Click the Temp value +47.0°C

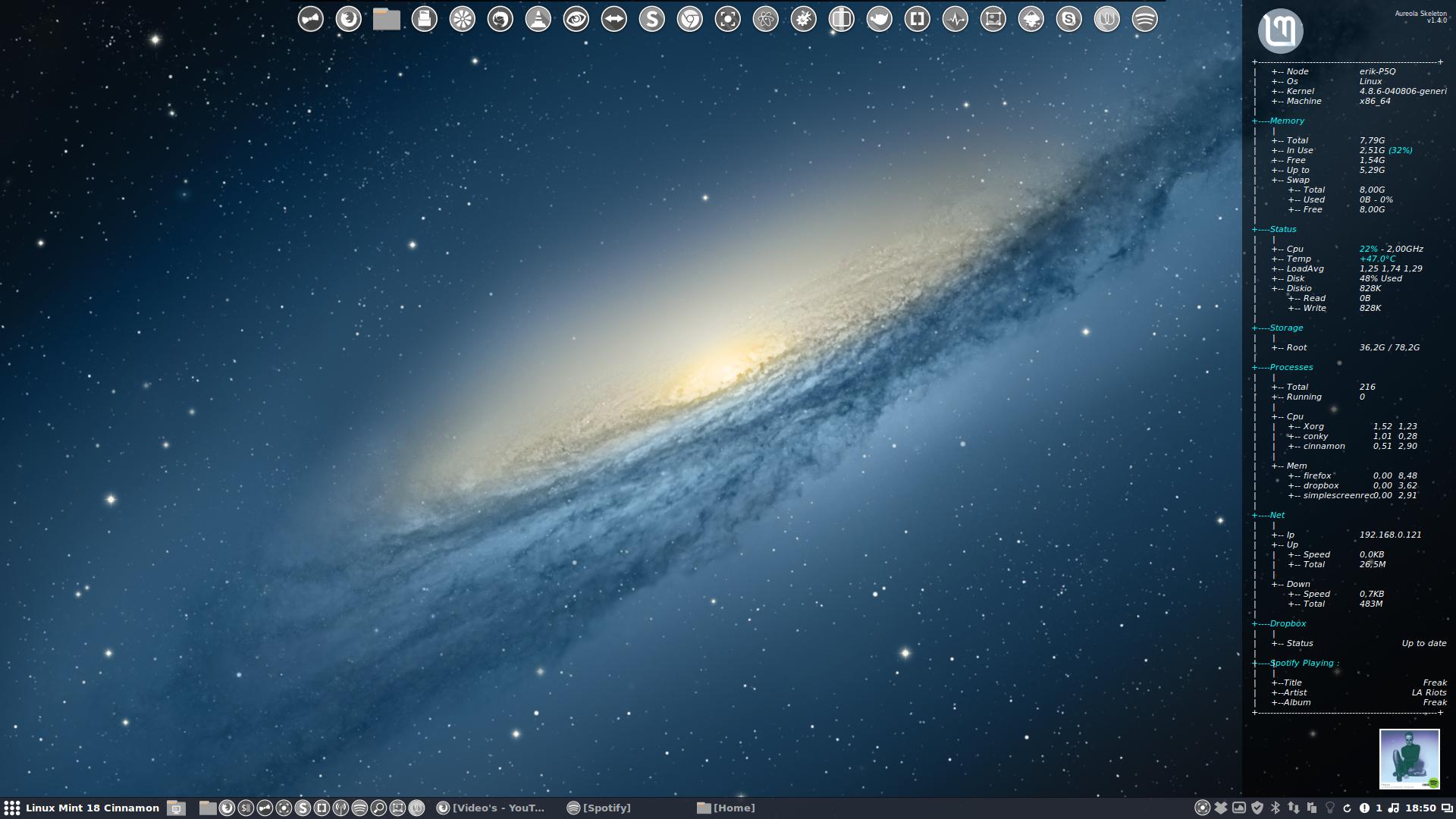click(x=1377, y=259)
